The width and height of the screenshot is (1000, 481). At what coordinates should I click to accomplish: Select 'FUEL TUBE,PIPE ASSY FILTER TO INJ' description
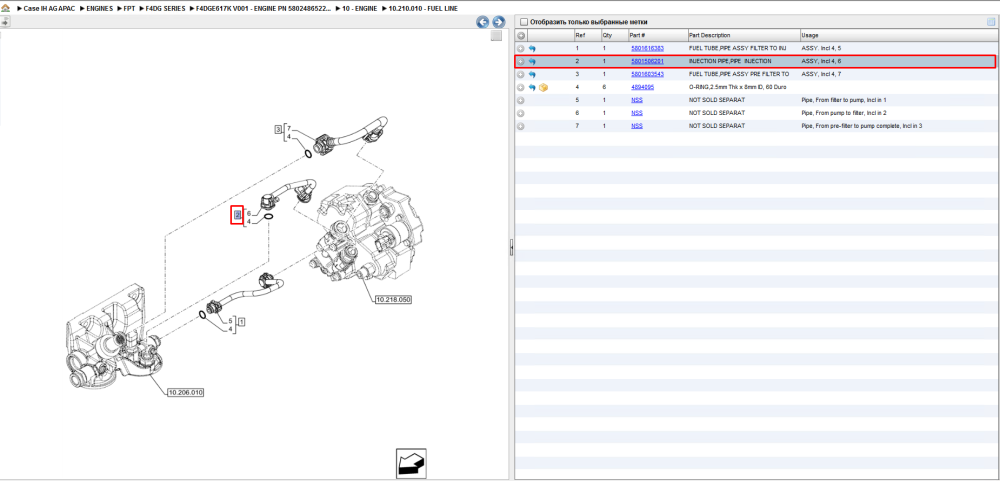tap(738, 48)
